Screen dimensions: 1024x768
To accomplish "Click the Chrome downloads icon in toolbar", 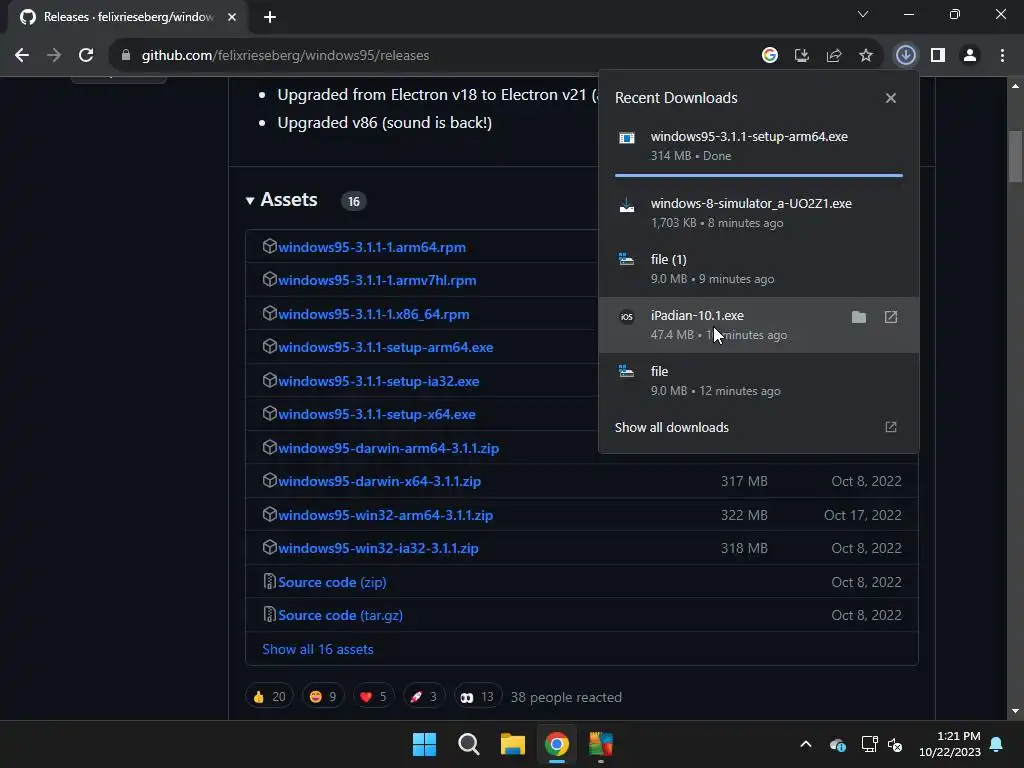I will [905, 55].
